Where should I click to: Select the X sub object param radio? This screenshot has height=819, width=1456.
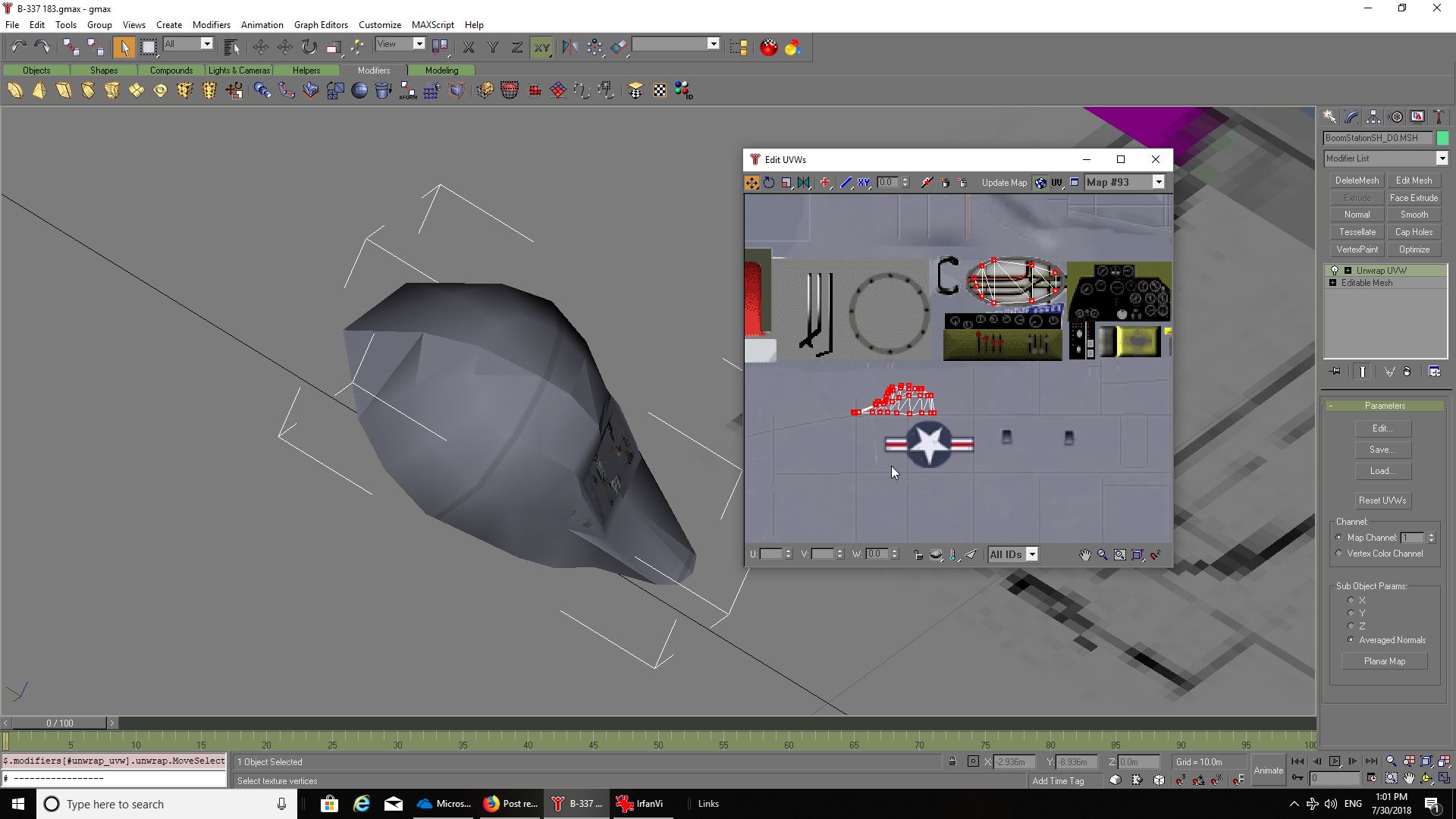pyautogui.click(x=1351, y=600)
